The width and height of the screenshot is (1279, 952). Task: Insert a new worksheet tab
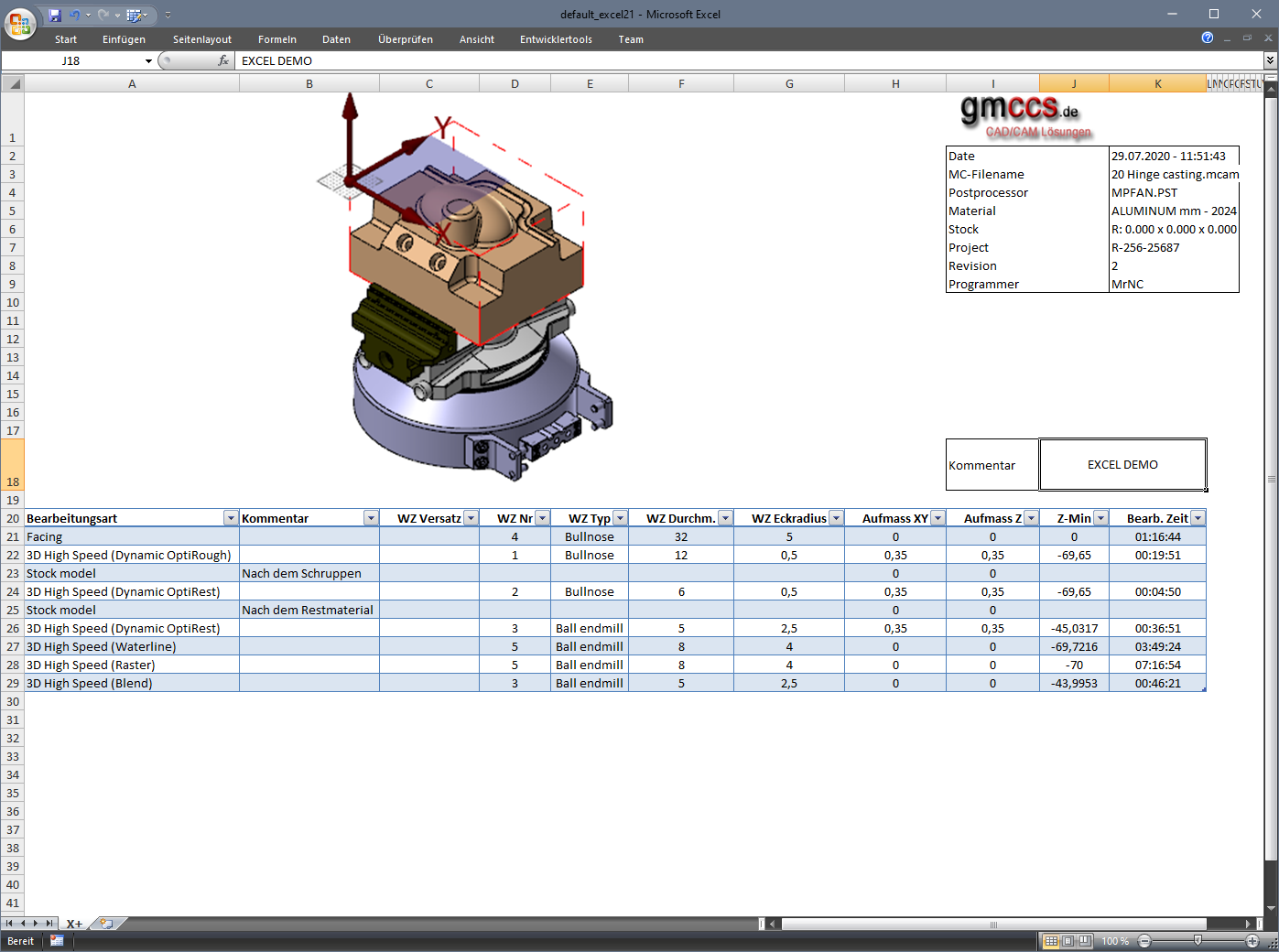coord(106,924)
